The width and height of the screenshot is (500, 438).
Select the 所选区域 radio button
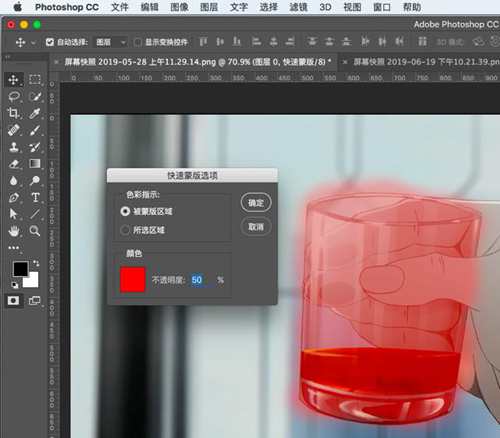click(x=125, y=230)
